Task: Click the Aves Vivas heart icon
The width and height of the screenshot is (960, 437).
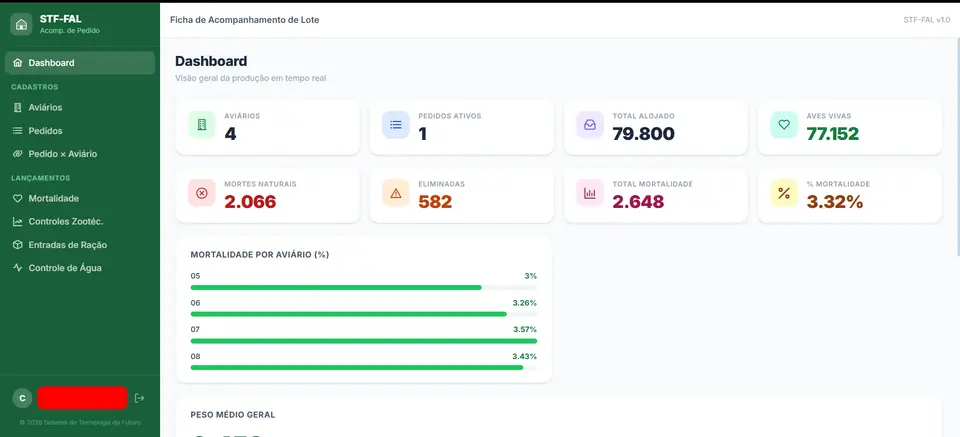Action: coord(784,125)
